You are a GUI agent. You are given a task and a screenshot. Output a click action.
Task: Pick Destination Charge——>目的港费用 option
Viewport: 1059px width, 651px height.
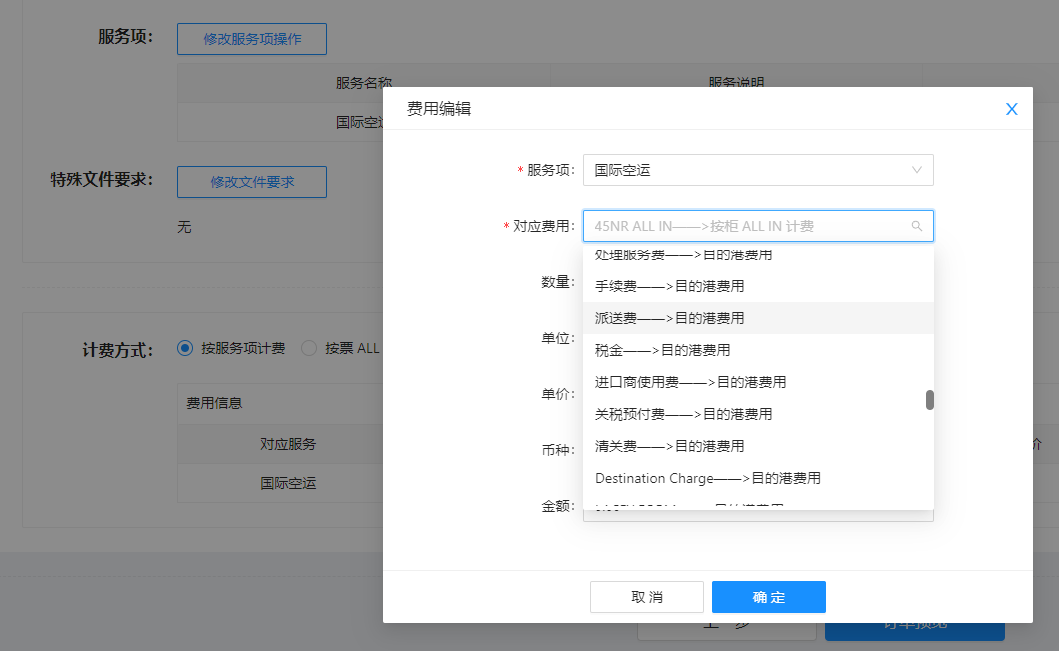point(707,478)
